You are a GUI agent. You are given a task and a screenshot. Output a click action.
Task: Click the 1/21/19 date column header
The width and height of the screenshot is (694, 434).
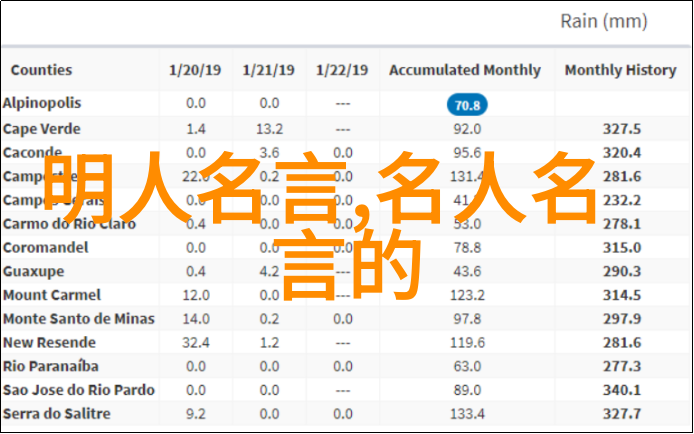coord(269,70)
